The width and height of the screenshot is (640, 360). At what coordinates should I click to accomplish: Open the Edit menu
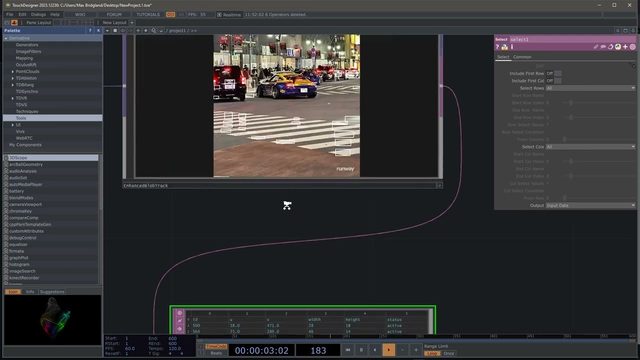22,14
